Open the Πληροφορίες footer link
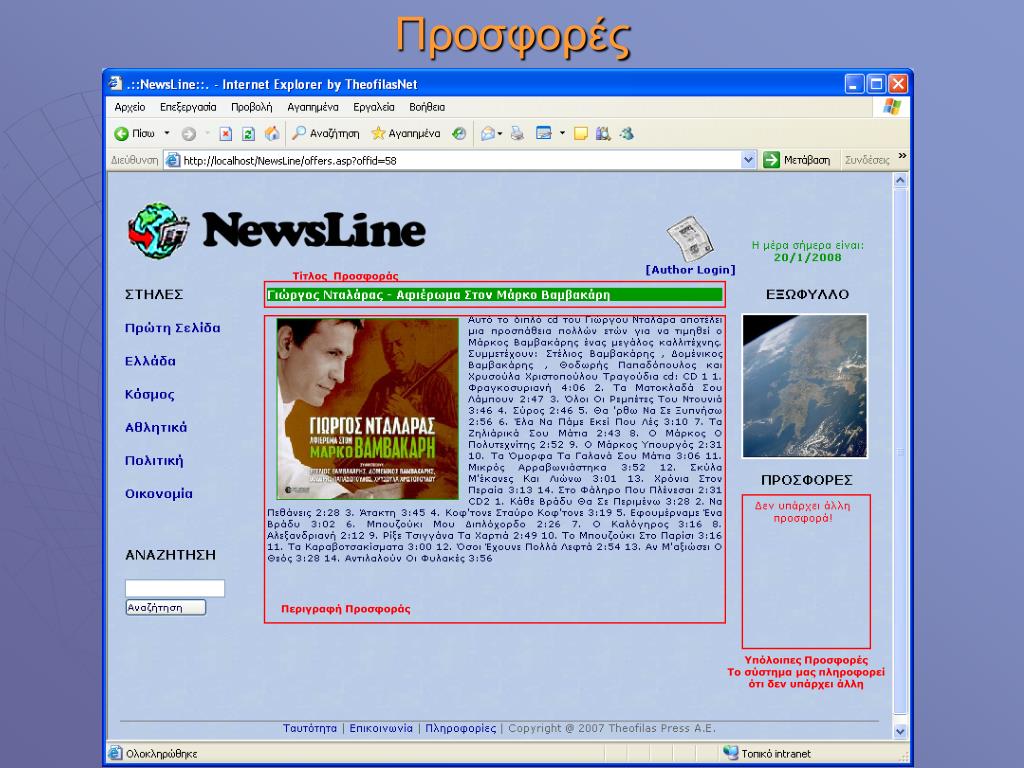 click(461, 728)
